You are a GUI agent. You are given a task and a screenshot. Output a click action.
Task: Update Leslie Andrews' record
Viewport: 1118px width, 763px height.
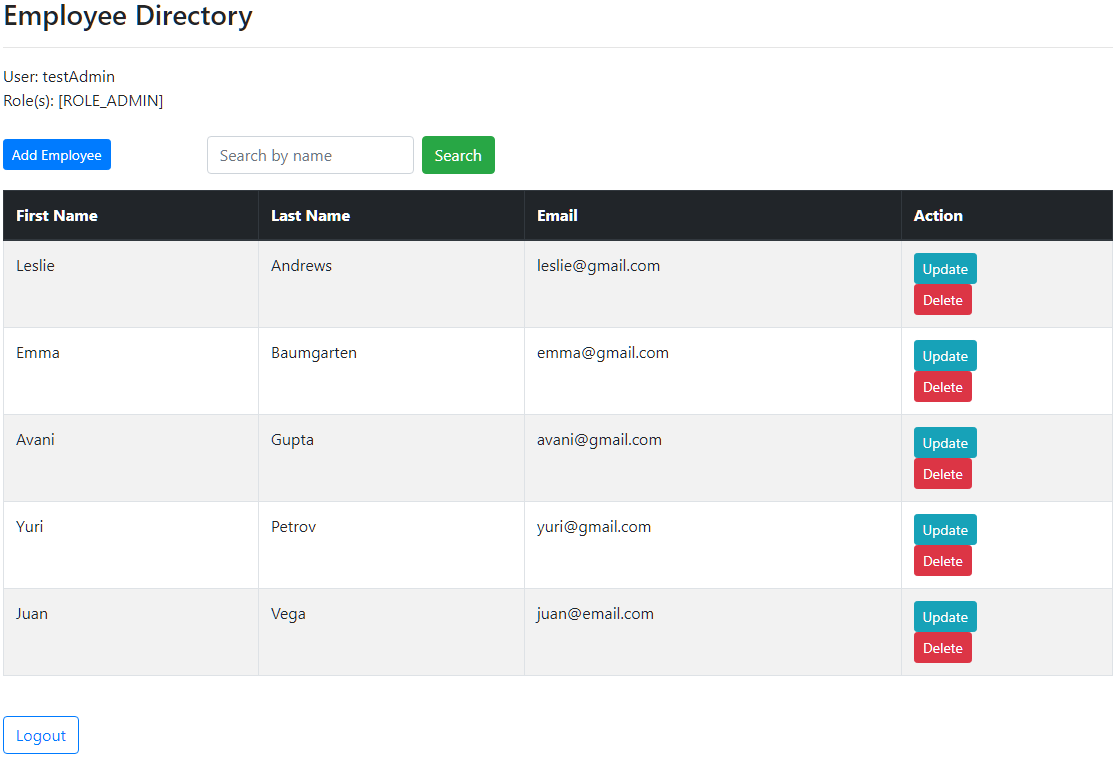coord(945,269)
